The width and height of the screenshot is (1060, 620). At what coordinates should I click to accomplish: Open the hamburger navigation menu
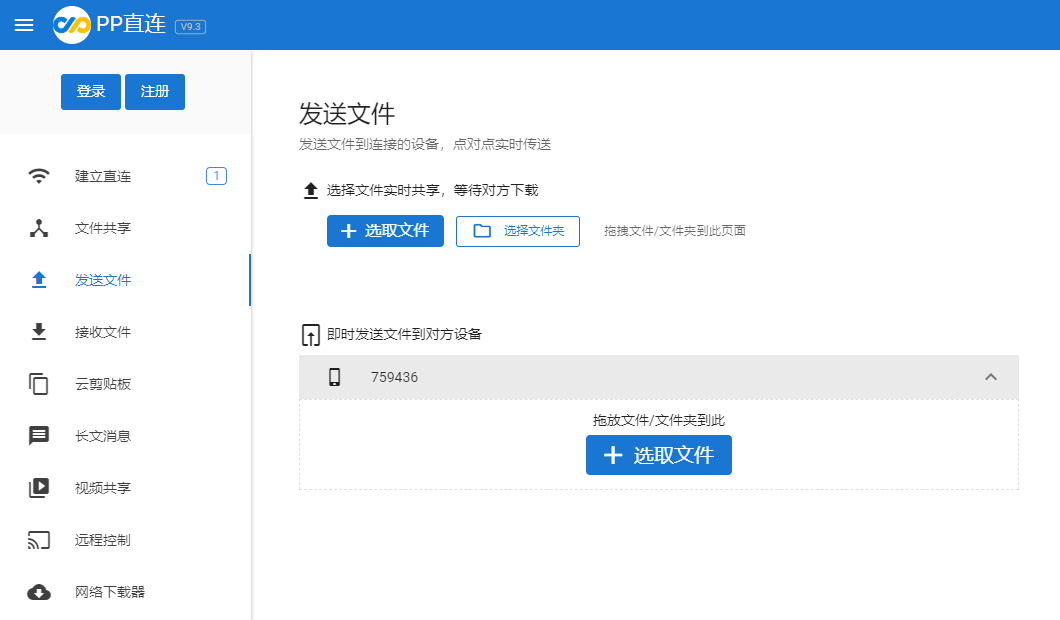pos(24,25)
